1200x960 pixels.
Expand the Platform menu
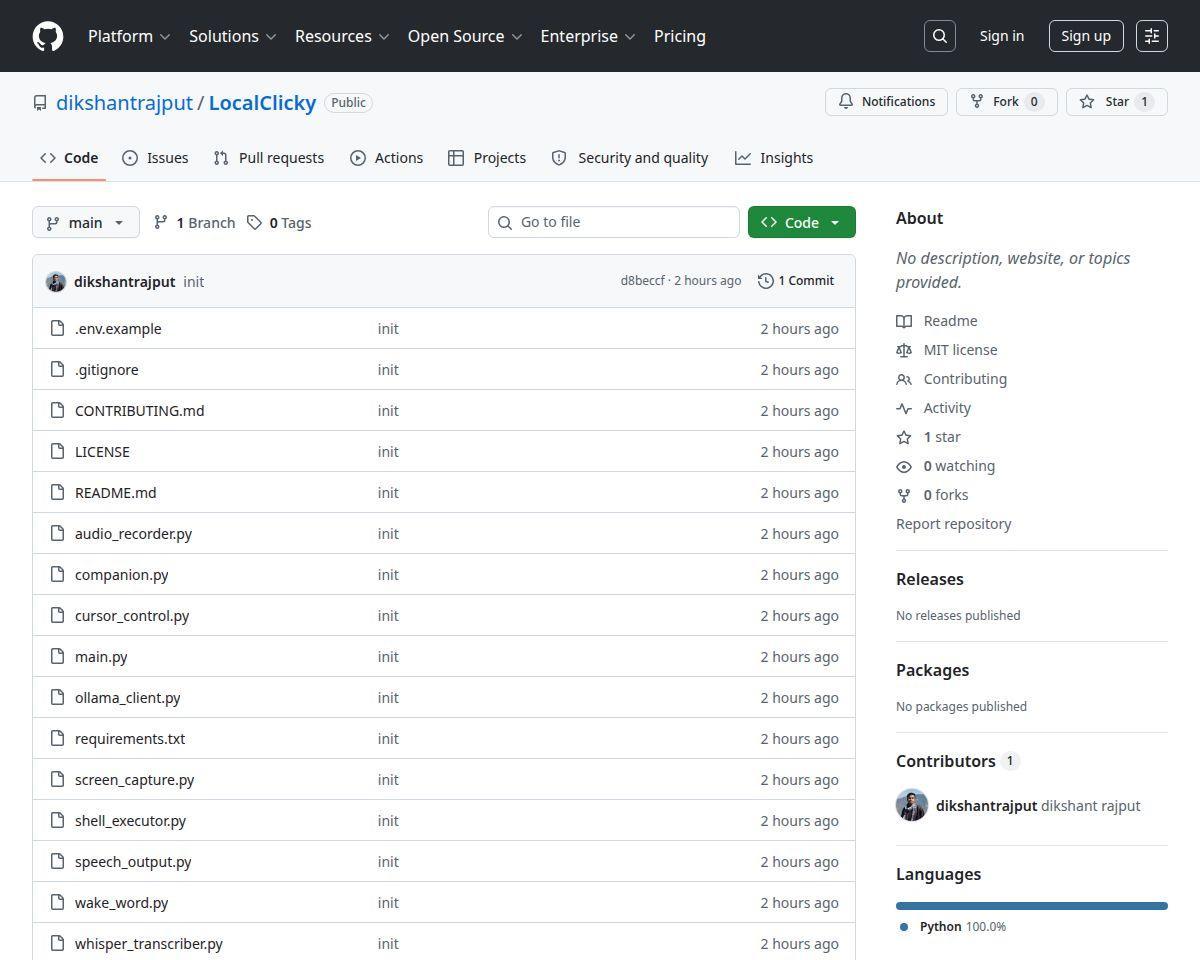coord(129,36)
